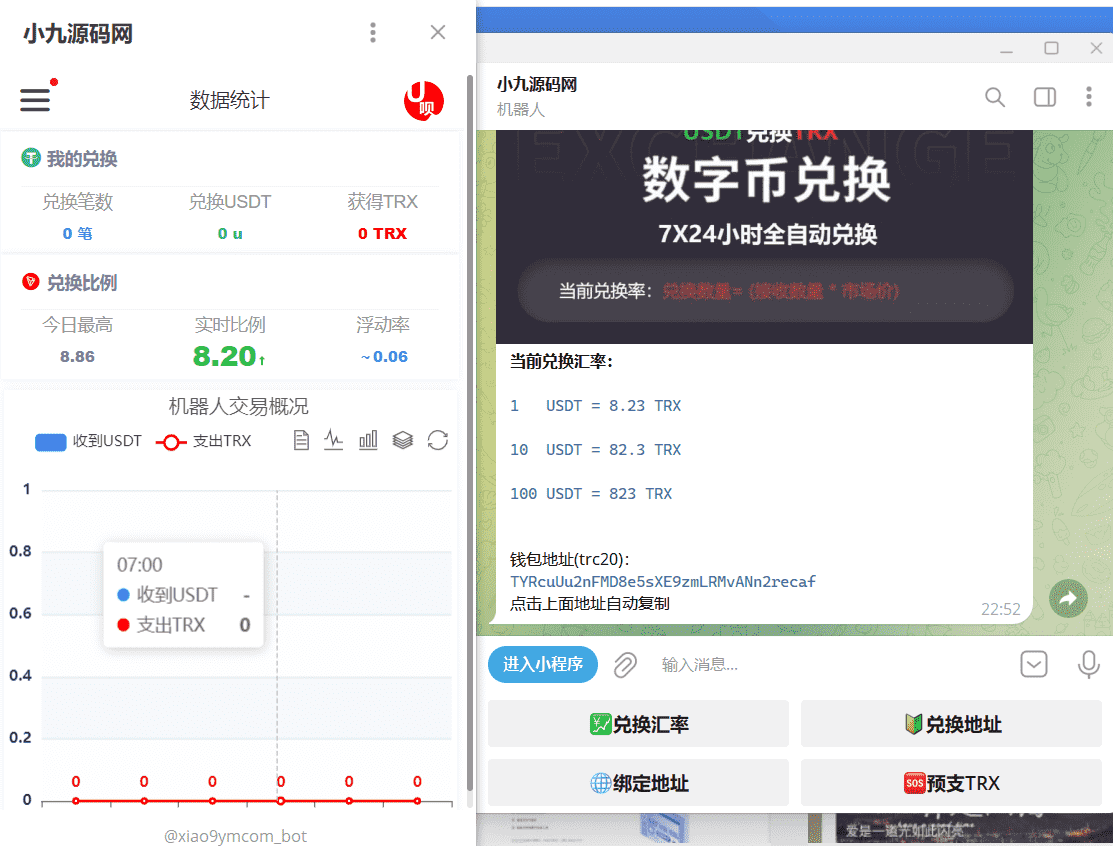Viewport: 1113px width, 846px height.
Task: Open mini app three-dot options menu
Action: [x=373, y=33]
